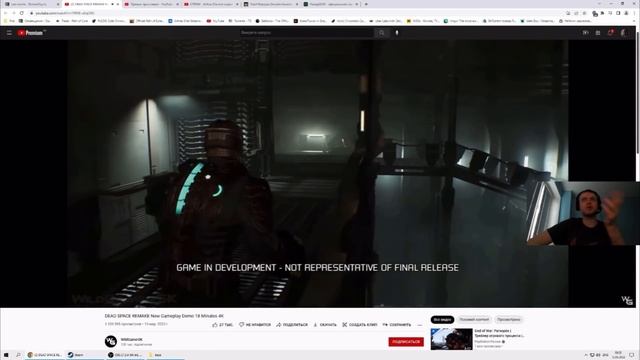This screenshot has height=360, width=640.
Task: Open YouTube create video icon
Action: point(586,33)
